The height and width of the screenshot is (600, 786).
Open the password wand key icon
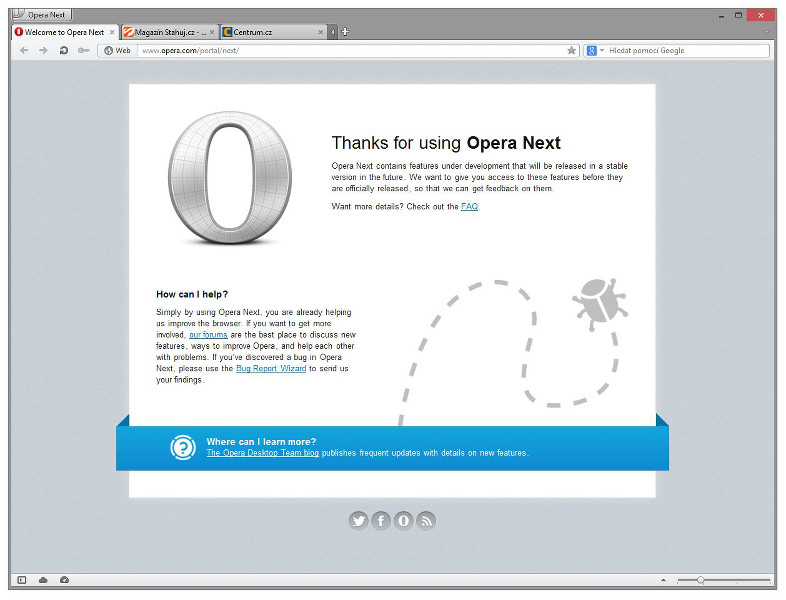(x=84, y=51)
